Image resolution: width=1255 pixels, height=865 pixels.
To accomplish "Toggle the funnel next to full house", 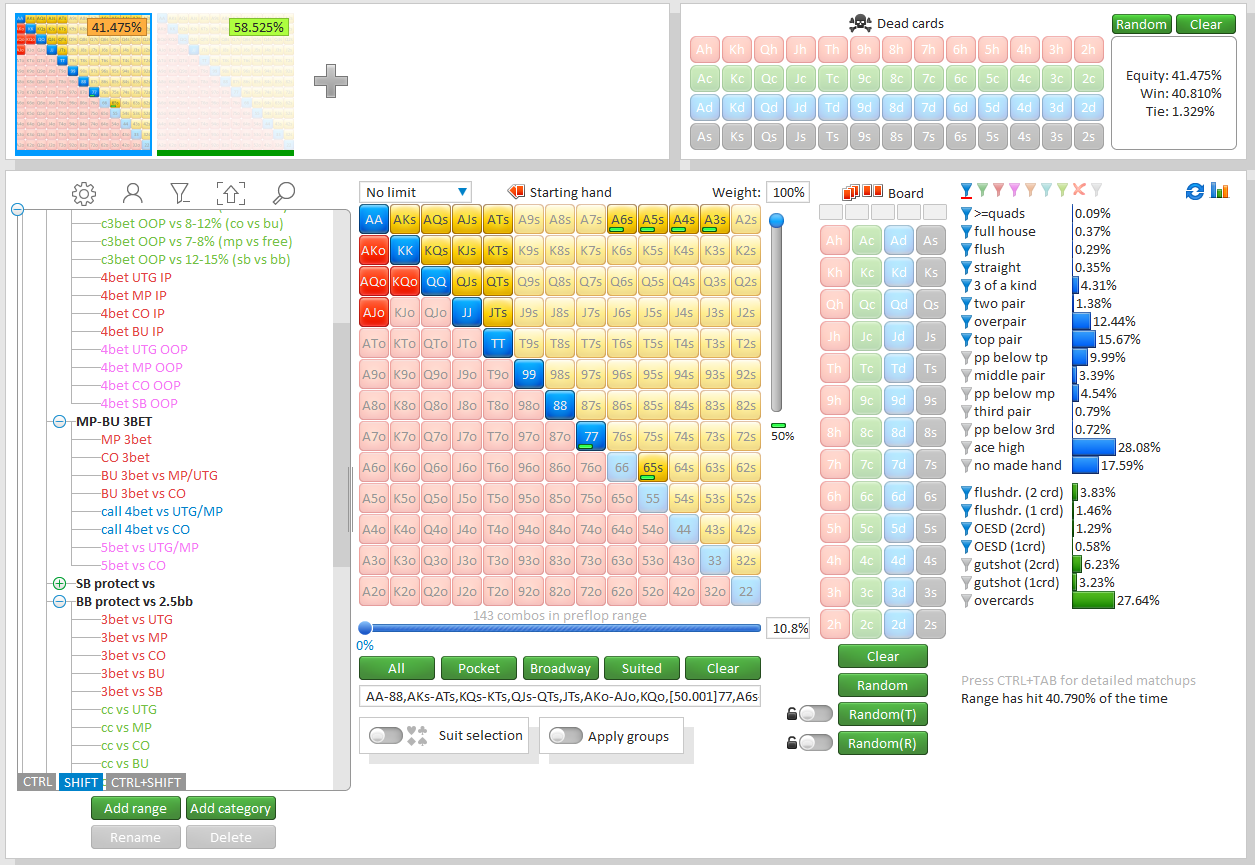I will coord(966,231).
